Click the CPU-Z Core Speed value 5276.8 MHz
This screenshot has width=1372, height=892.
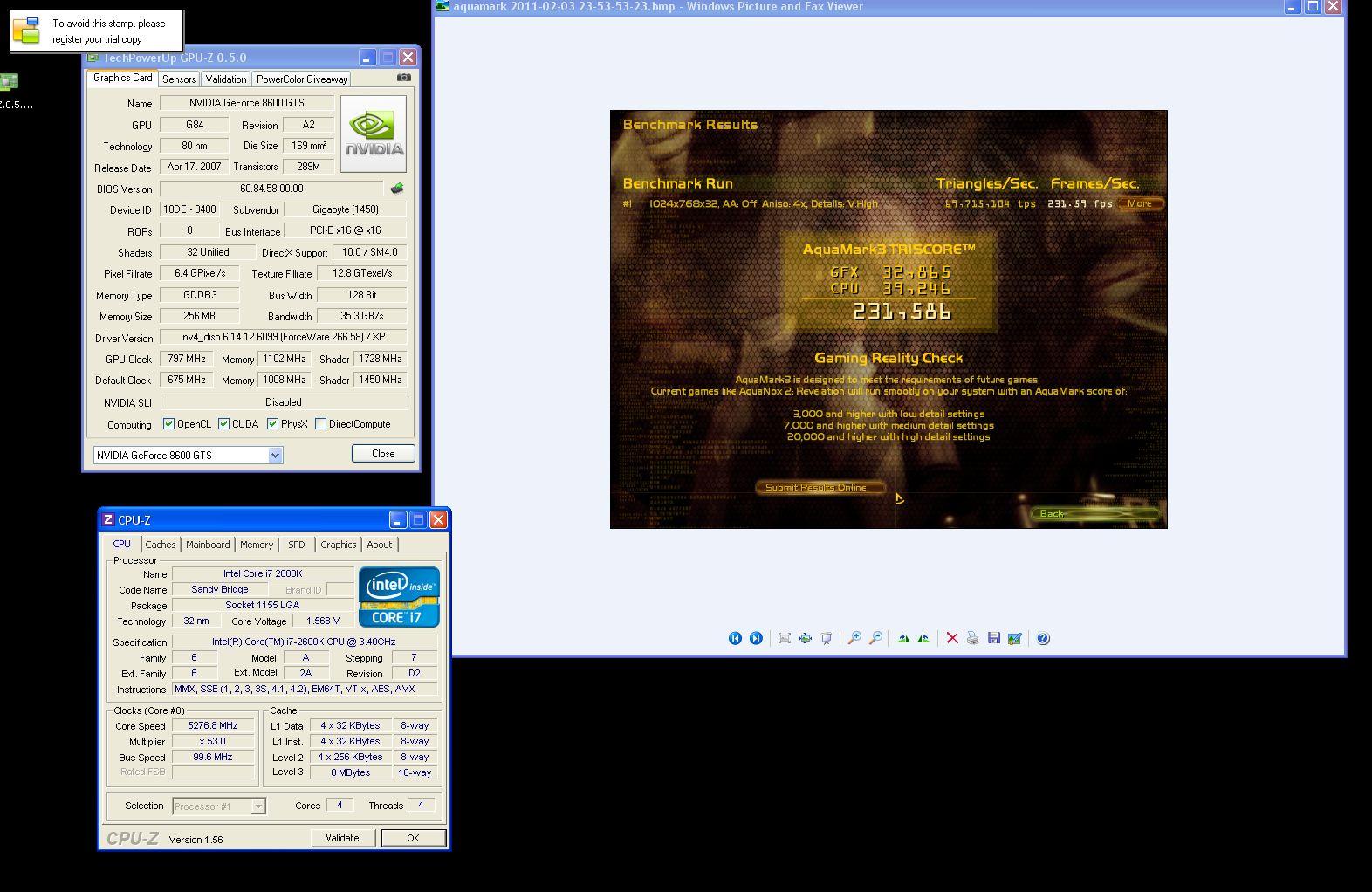pyautogui.click(x=213, y=726)
